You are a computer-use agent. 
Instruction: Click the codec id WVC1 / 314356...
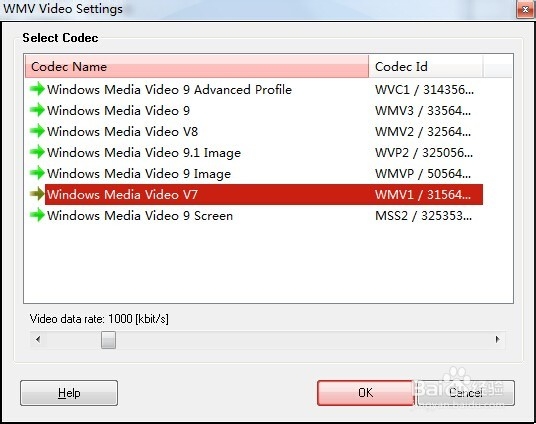424,90
